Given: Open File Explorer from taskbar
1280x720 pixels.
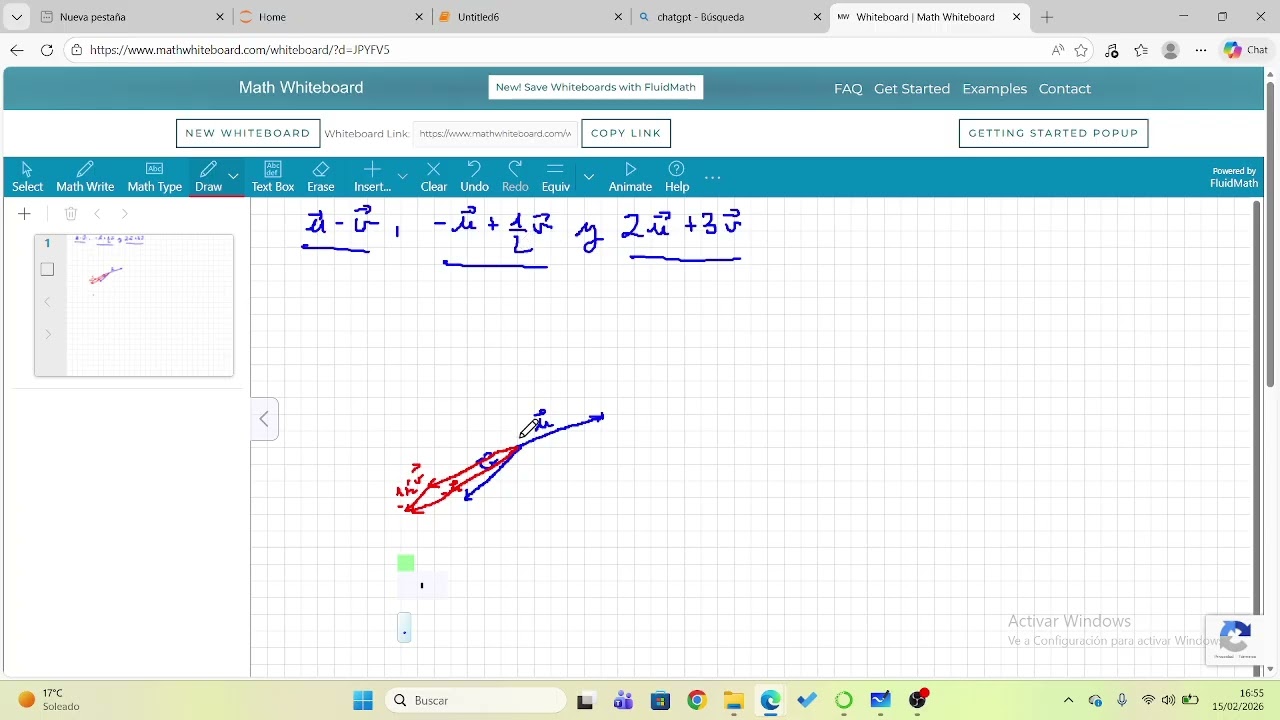Looking at the screenshot, I should tap(733, 700).
